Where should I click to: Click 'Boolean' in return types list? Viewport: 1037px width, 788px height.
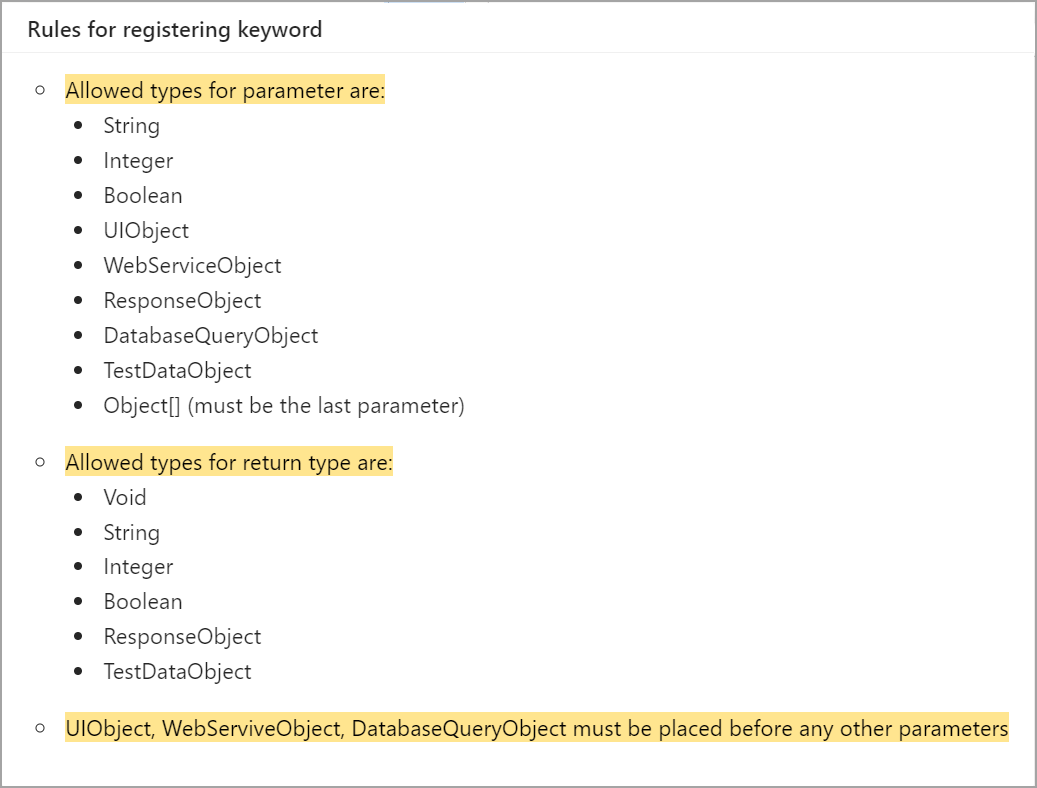click(143, 602)
